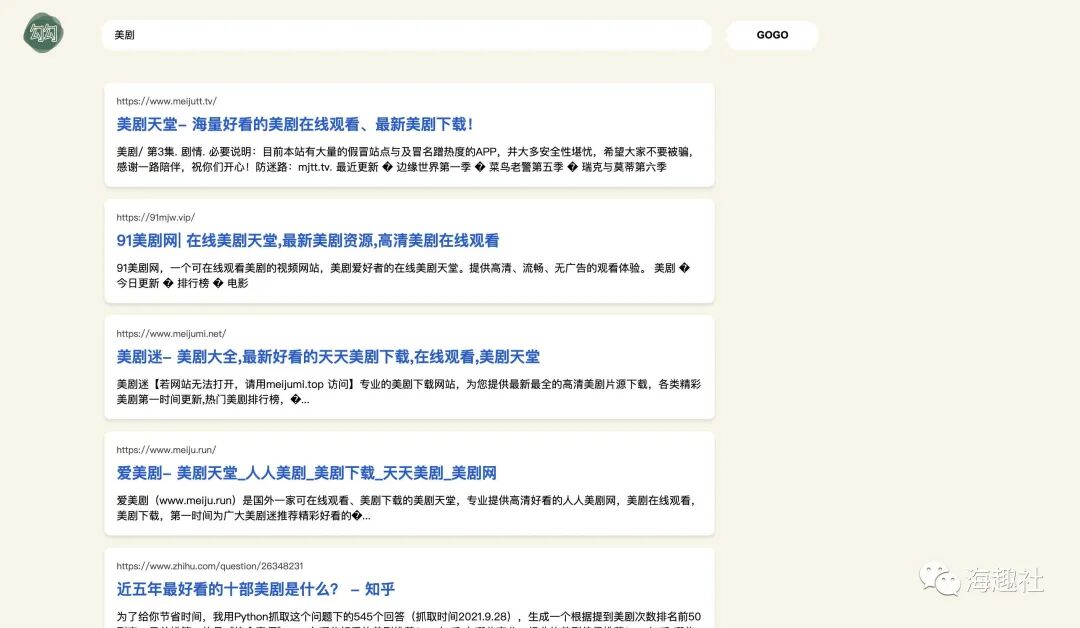This screenshot has width=1080, height=628.
Task: Open the 美剧迷 美剧大全 result title
Action: [x=328, y=357]
